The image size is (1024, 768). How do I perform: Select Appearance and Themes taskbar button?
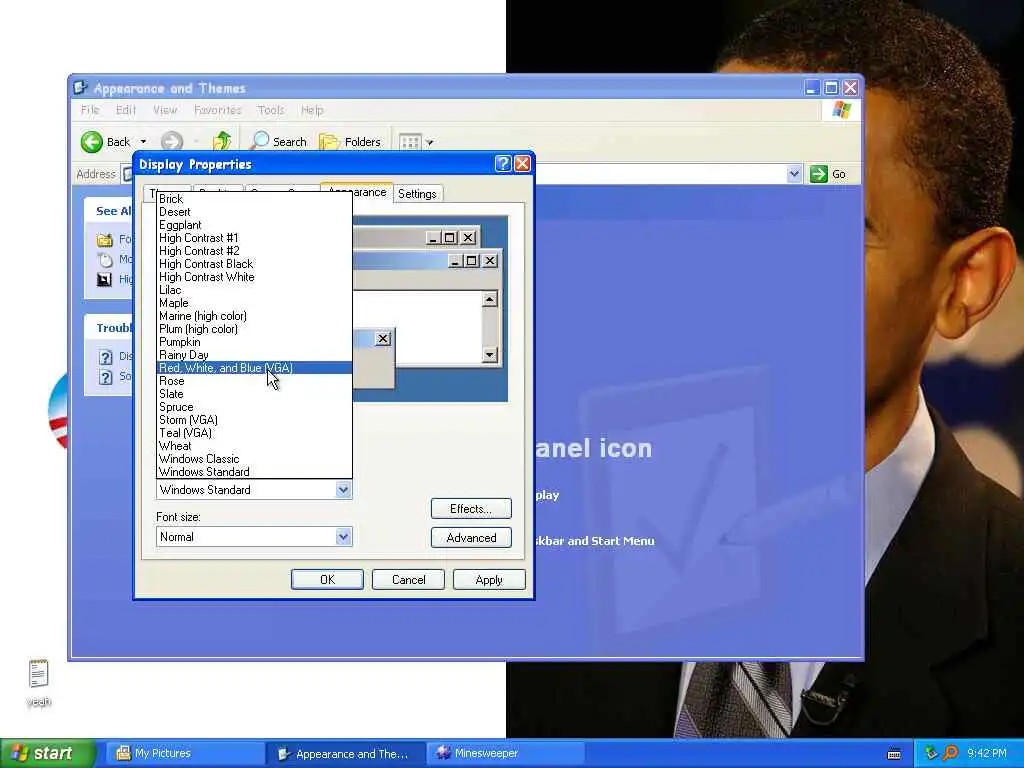[x=345, y=754]
